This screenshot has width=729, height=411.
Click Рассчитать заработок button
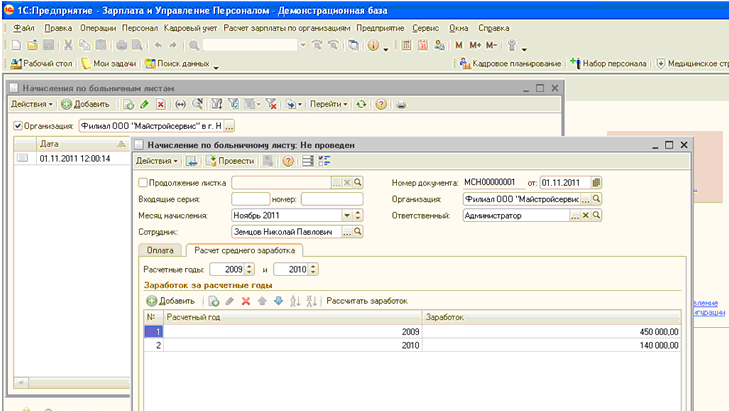pos(367,301)
